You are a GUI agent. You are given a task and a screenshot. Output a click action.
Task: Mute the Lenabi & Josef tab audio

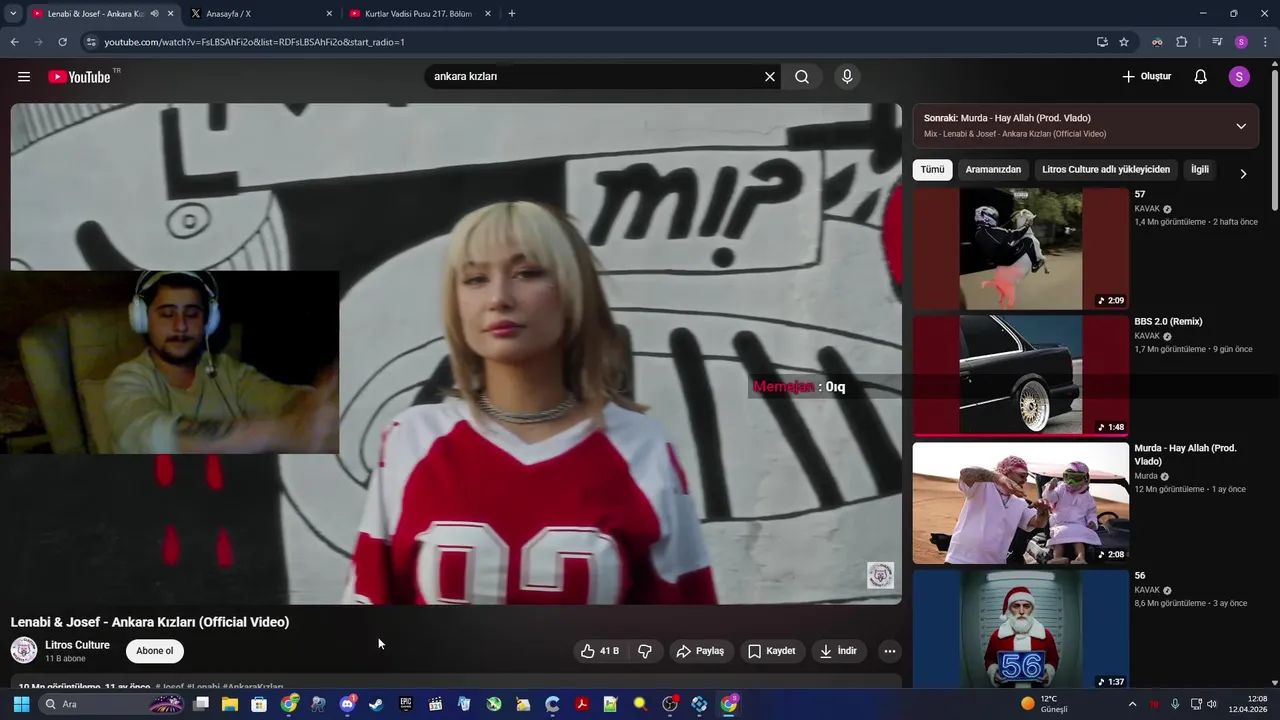click(154, 14)
